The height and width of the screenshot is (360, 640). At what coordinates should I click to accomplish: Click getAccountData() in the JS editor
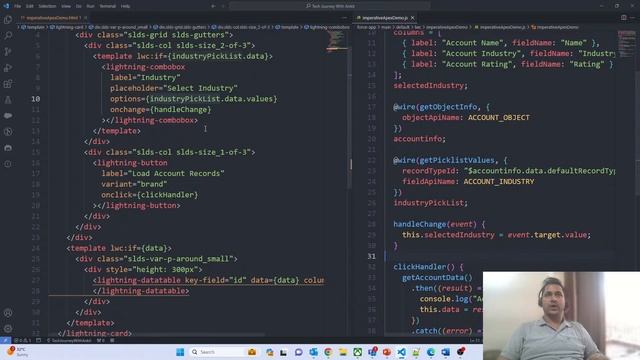(437, 278)
